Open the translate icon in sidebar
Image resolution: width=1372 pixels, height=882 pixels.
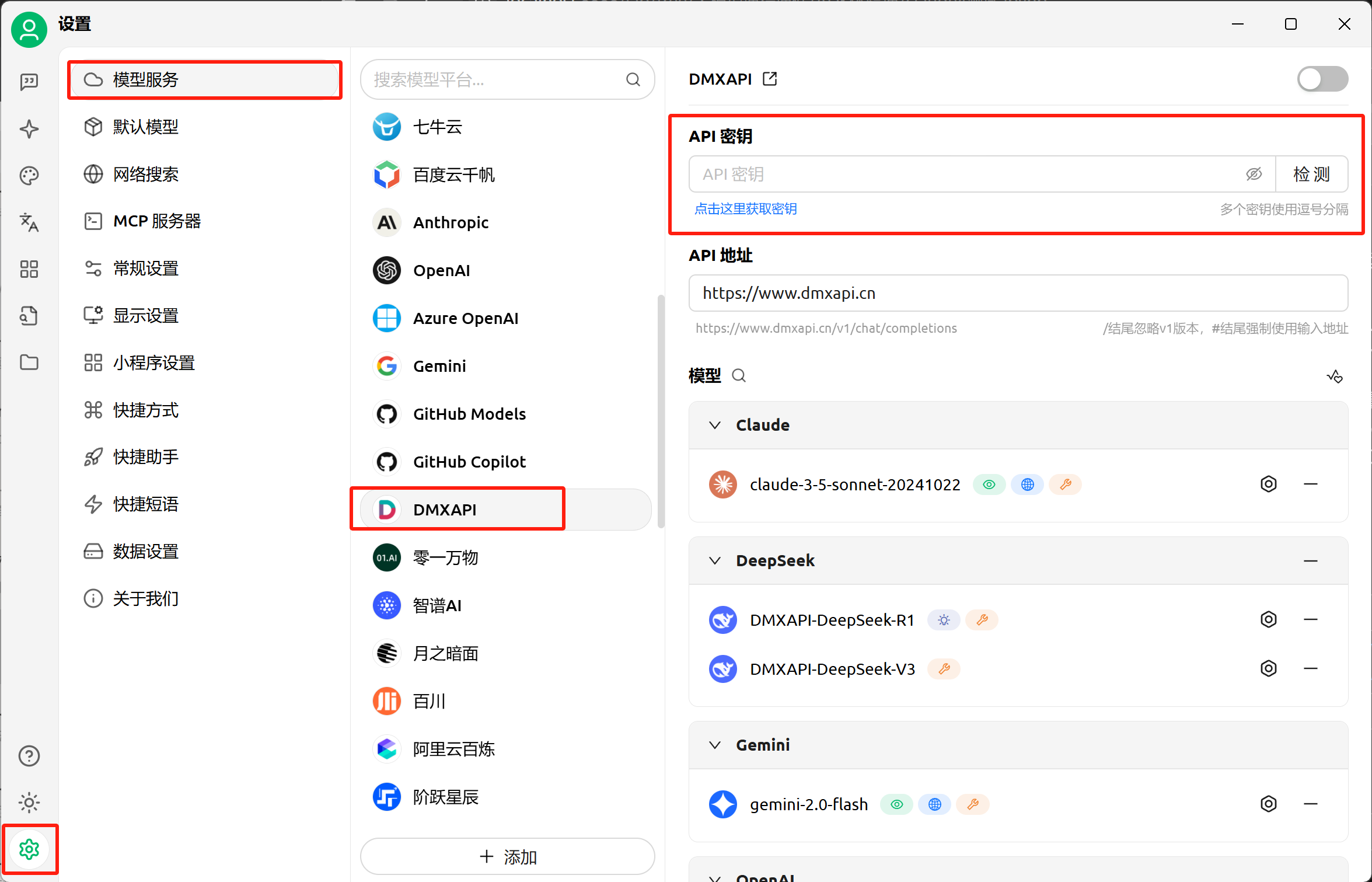[29, 222]
